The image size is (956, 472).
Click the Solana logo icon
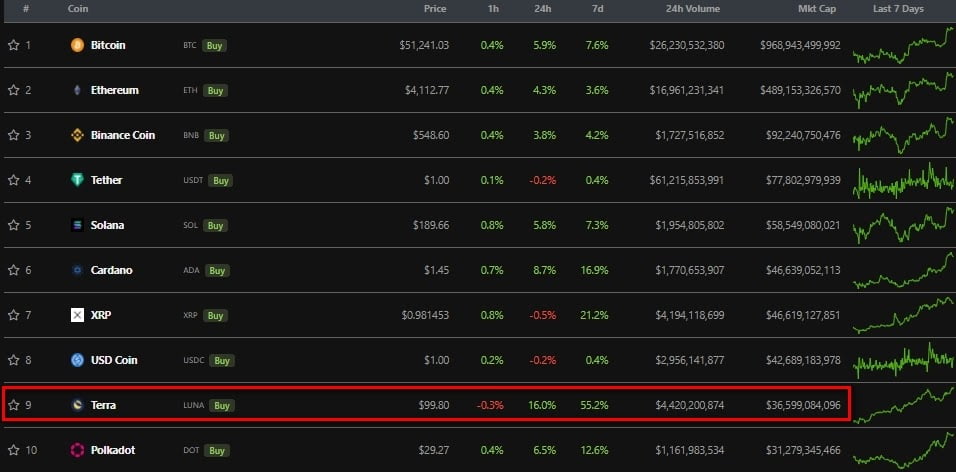click(x=77, y=225)
